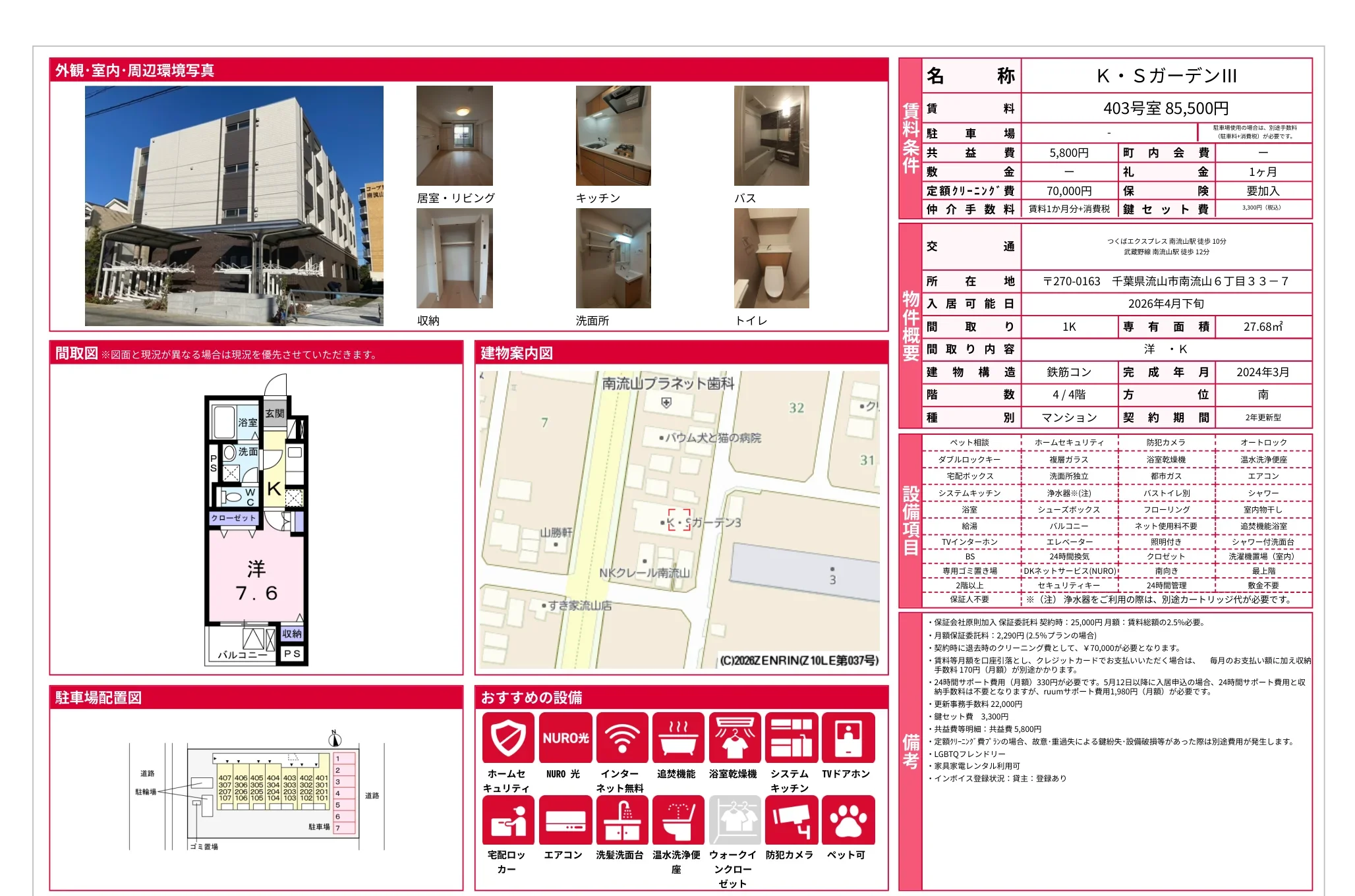Click room 403 in the parking layout
This screenshot has height=896, width=1355.
click(289, 778)
